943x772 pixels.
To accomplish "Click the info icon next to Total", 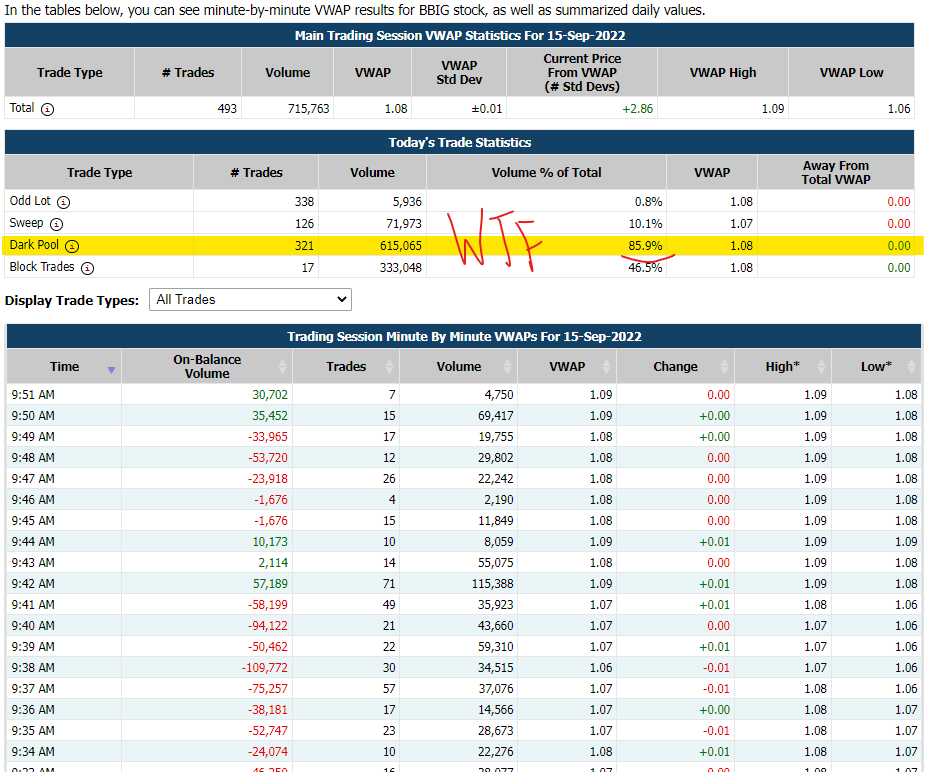I will click(x=48, y=109).
